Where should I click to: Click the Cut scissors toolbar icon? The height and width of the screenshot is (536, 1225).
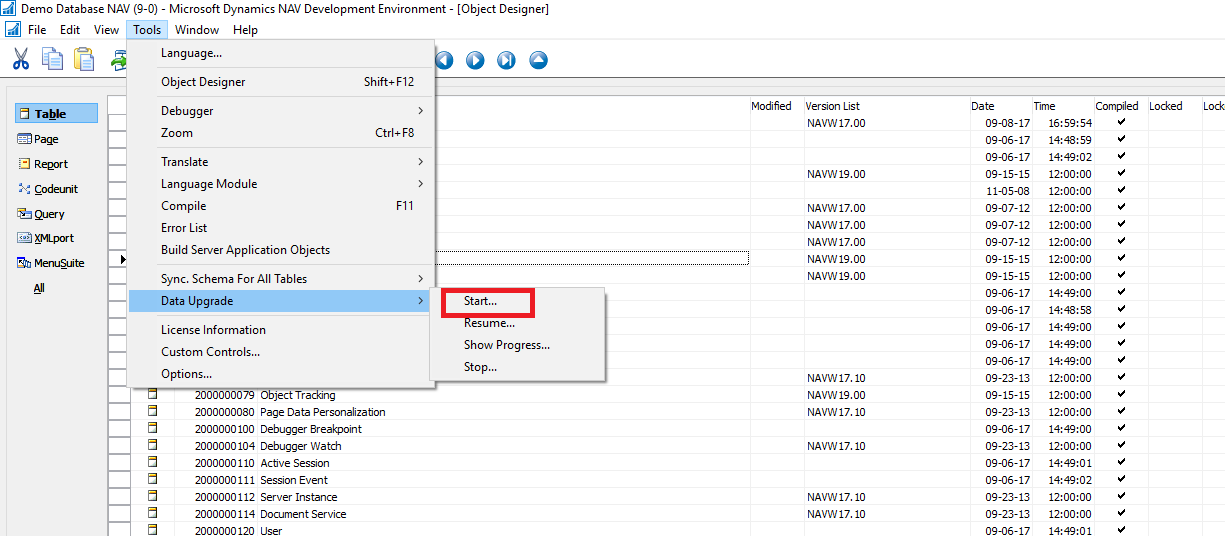coord(20,59)
